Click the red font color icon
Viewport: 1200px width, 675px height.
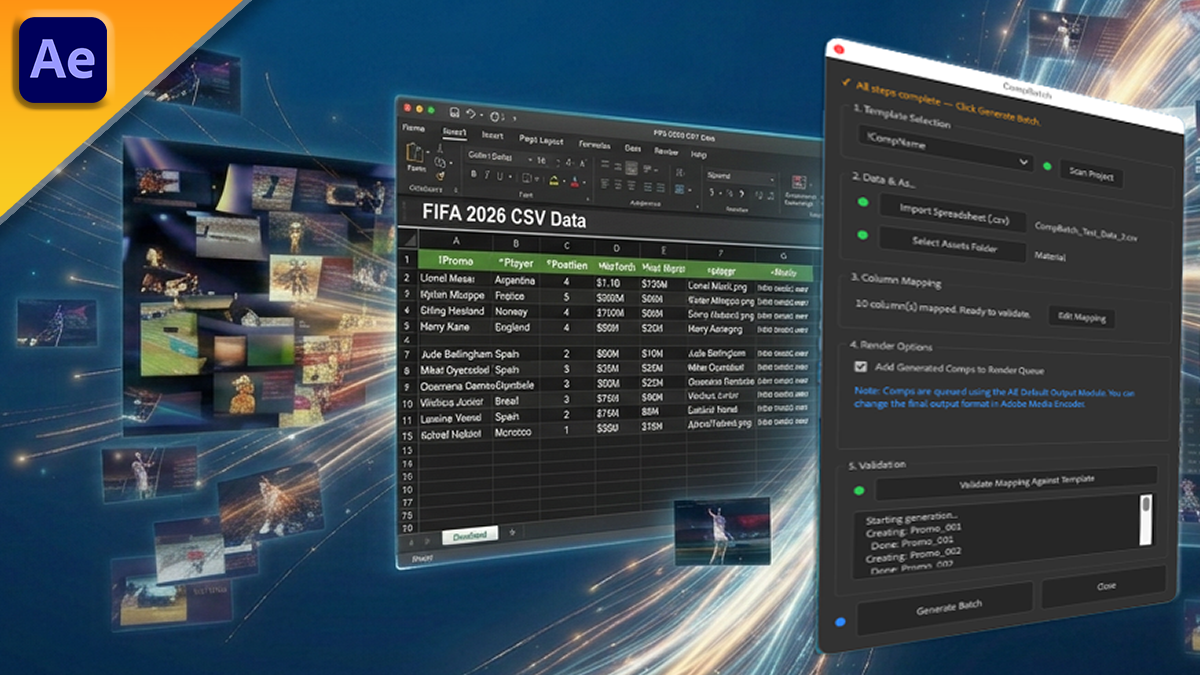click(x=575, y=181)
